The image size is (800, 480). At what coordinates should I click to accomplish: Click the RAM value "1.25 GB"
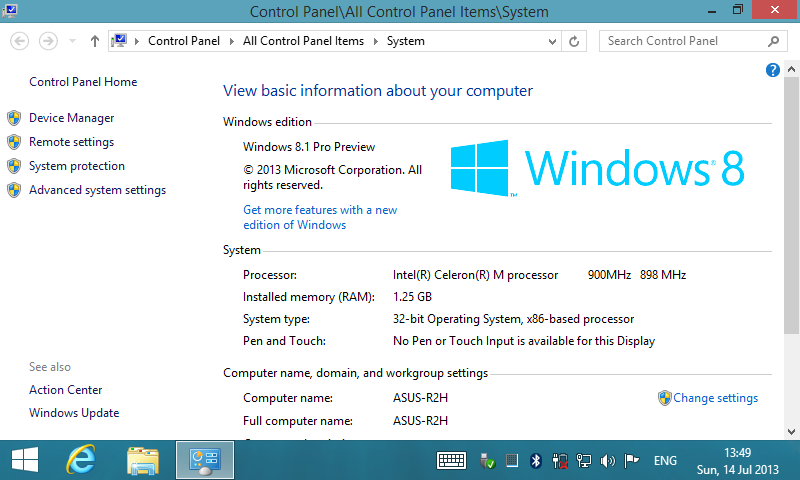(412, 297)
